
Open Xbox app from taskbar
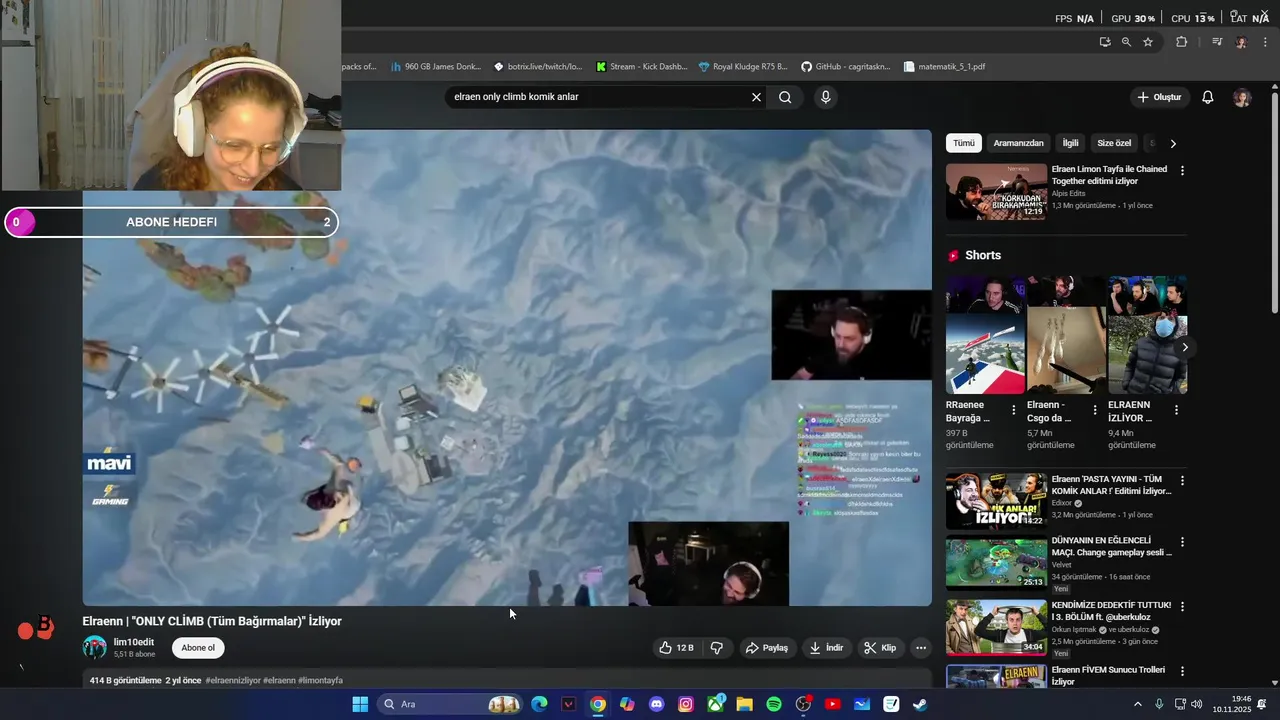click(x=716, y=704)
